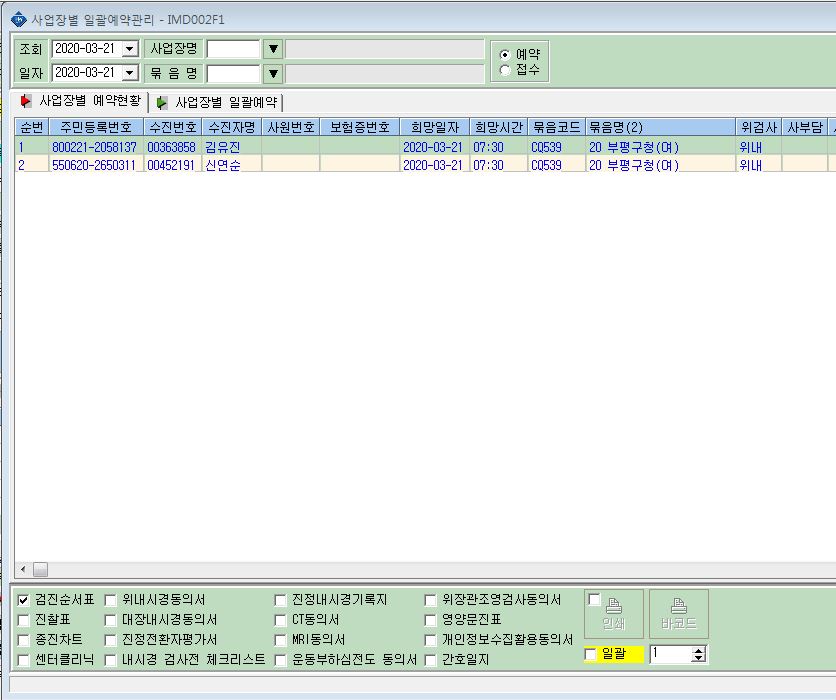
Task: Click the 인쇄 printer icon button
Action: [x=614, y=614]
